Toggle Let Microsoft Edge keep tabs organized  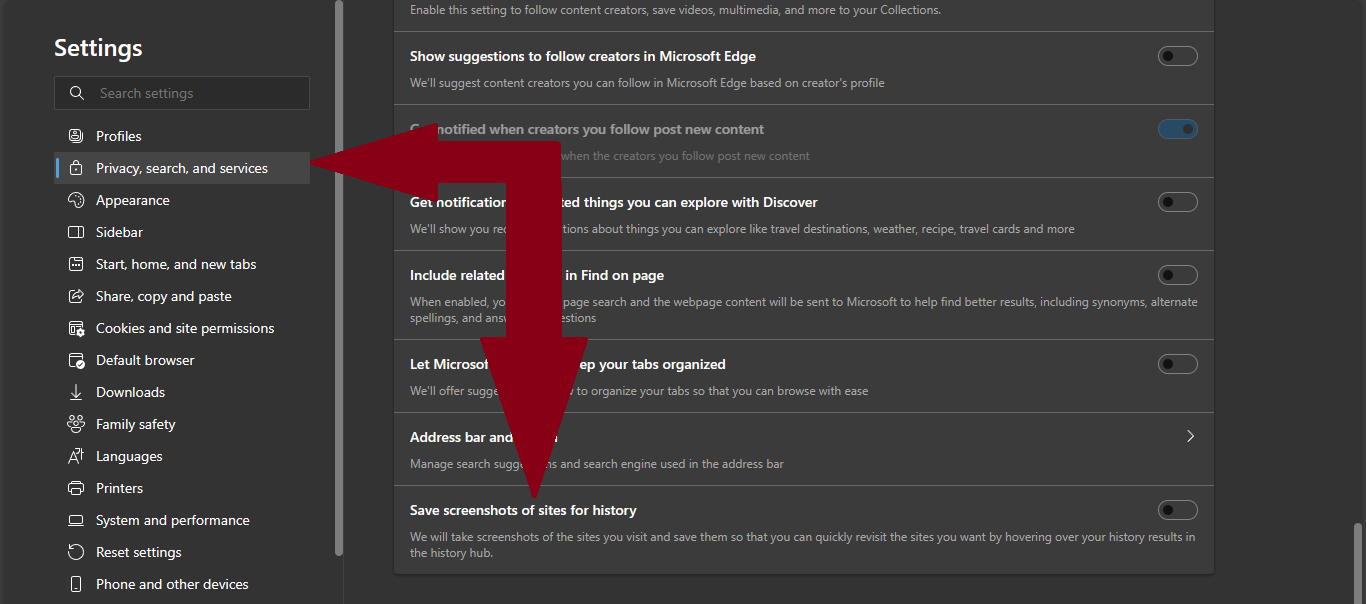coord(1178,364)
